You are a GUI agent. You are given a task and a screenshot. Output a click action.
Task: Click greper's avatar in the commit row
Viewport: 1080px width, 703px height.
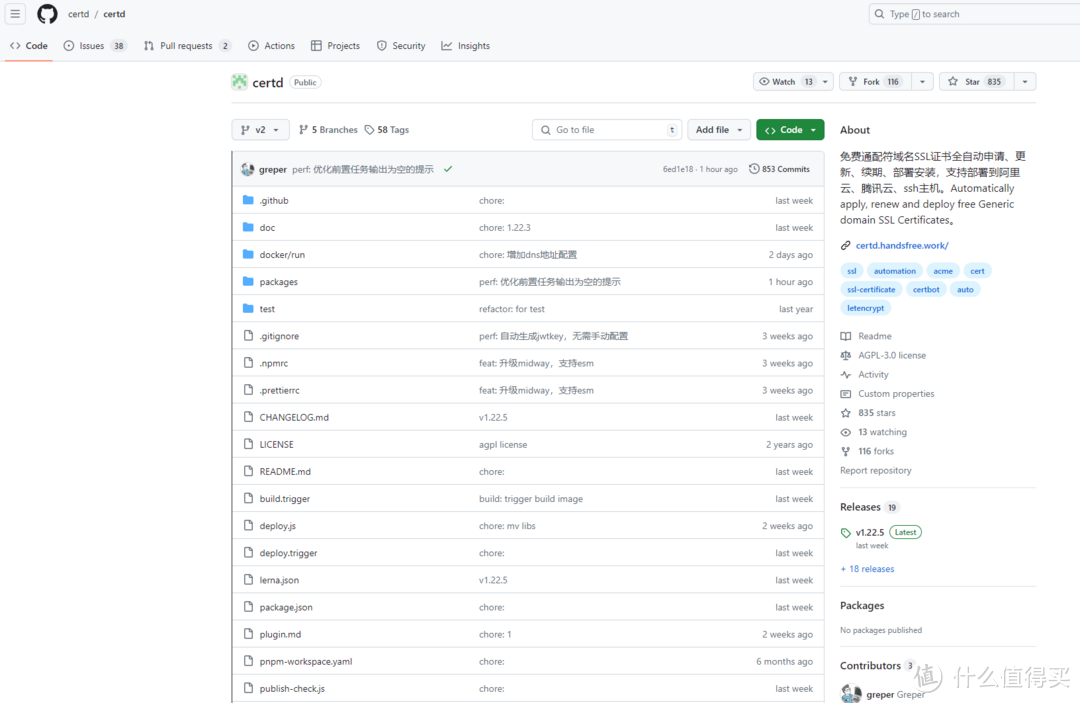pyautogui.click(x=247, y=169)
